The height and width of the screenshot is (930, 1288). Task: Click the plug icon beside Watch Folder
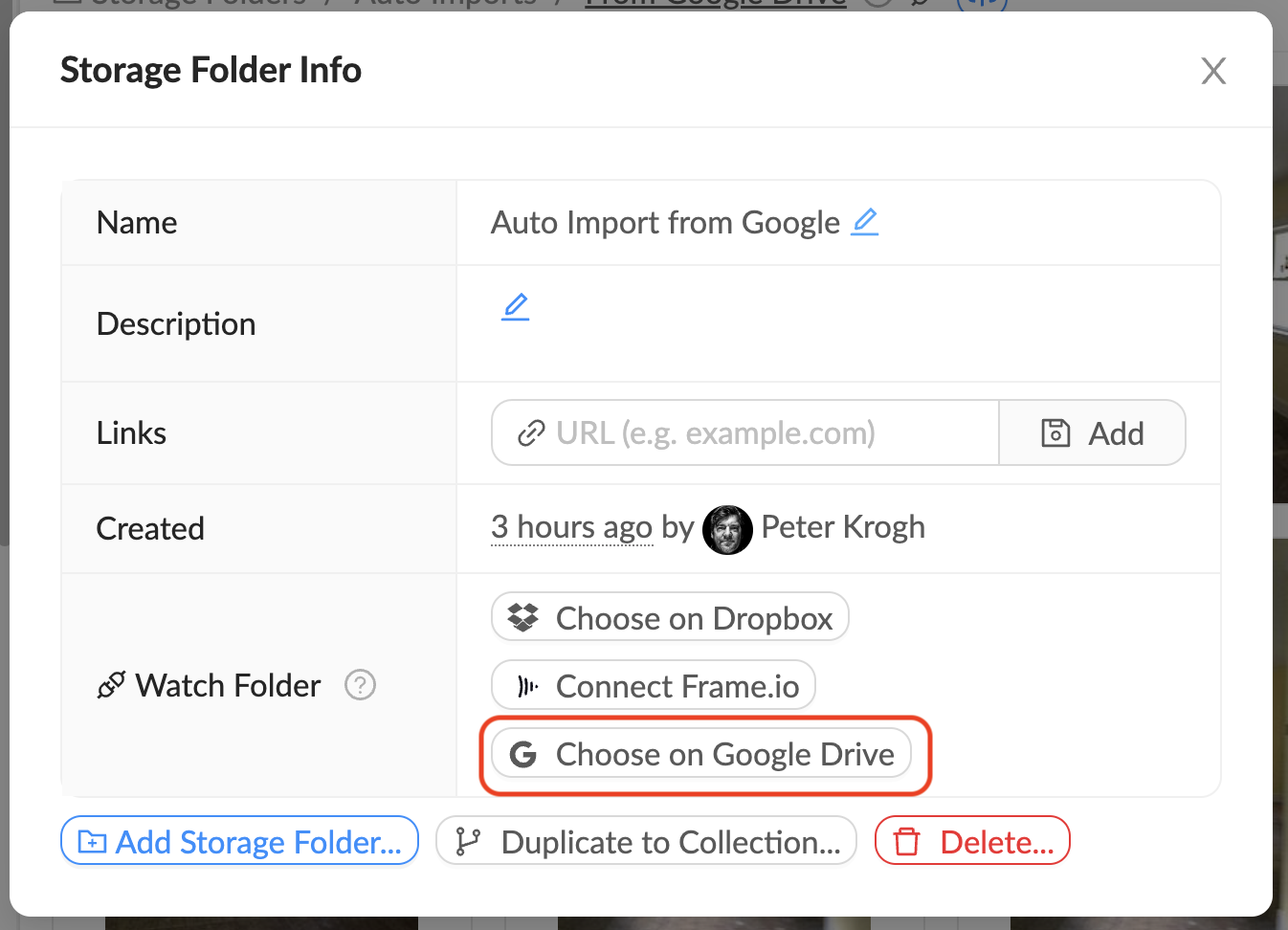coord(111,685)
